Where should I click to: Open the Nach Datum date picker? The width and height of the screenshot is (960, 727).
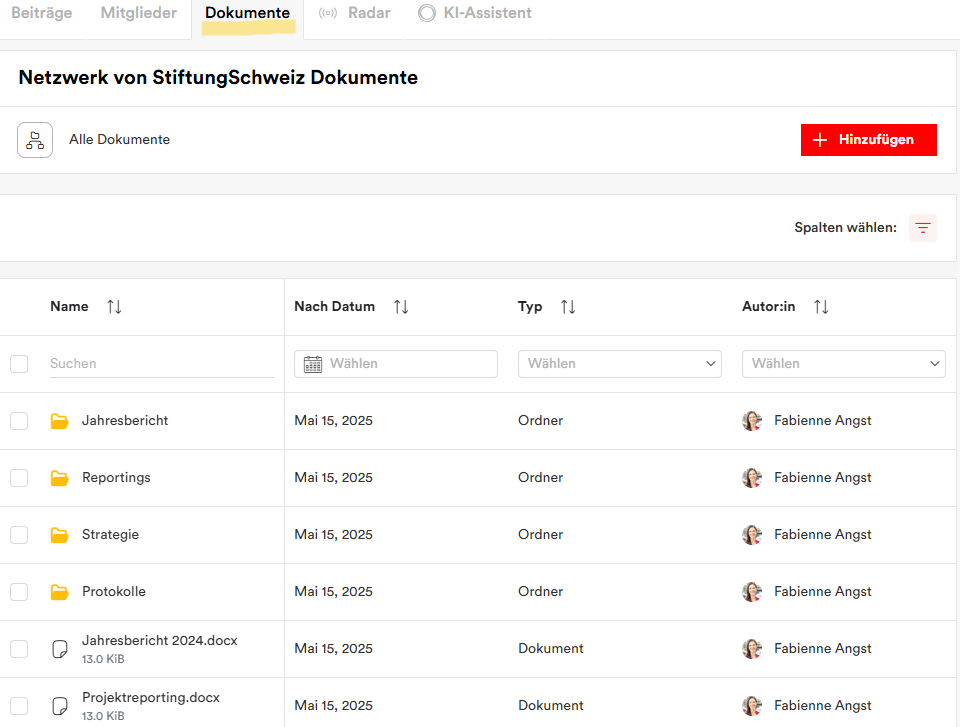pos(396,364)
